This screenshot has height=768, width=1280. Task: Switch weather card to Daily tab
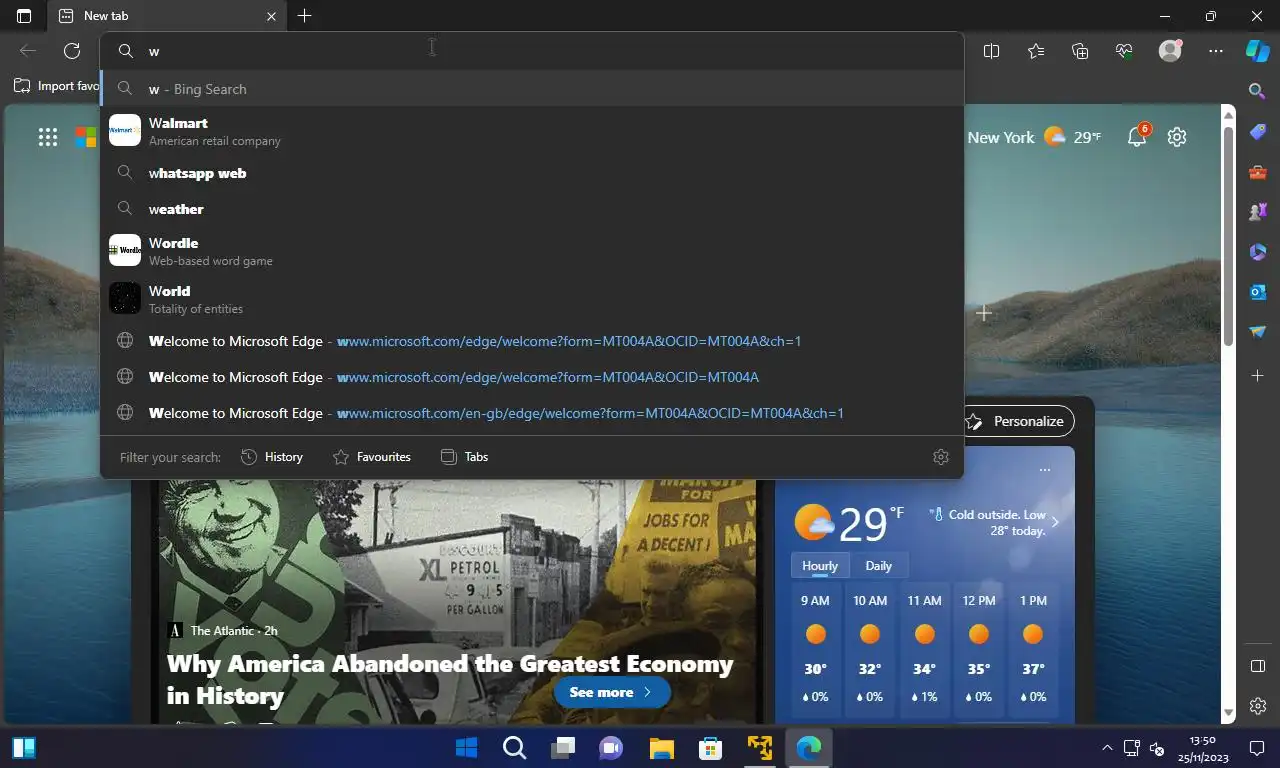[878, 566]
